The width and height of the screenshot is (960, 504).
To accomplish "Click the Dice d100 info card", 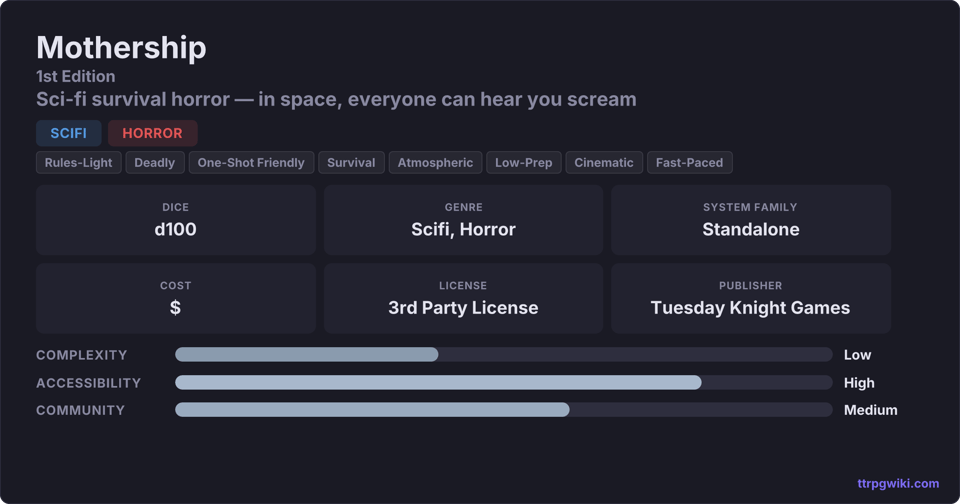I will 176,220.
